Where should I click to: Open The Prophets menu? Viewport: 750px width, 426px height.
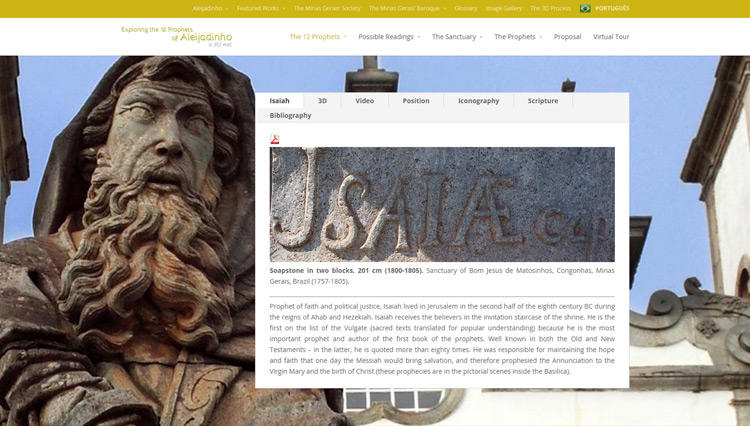click(515, 37)
